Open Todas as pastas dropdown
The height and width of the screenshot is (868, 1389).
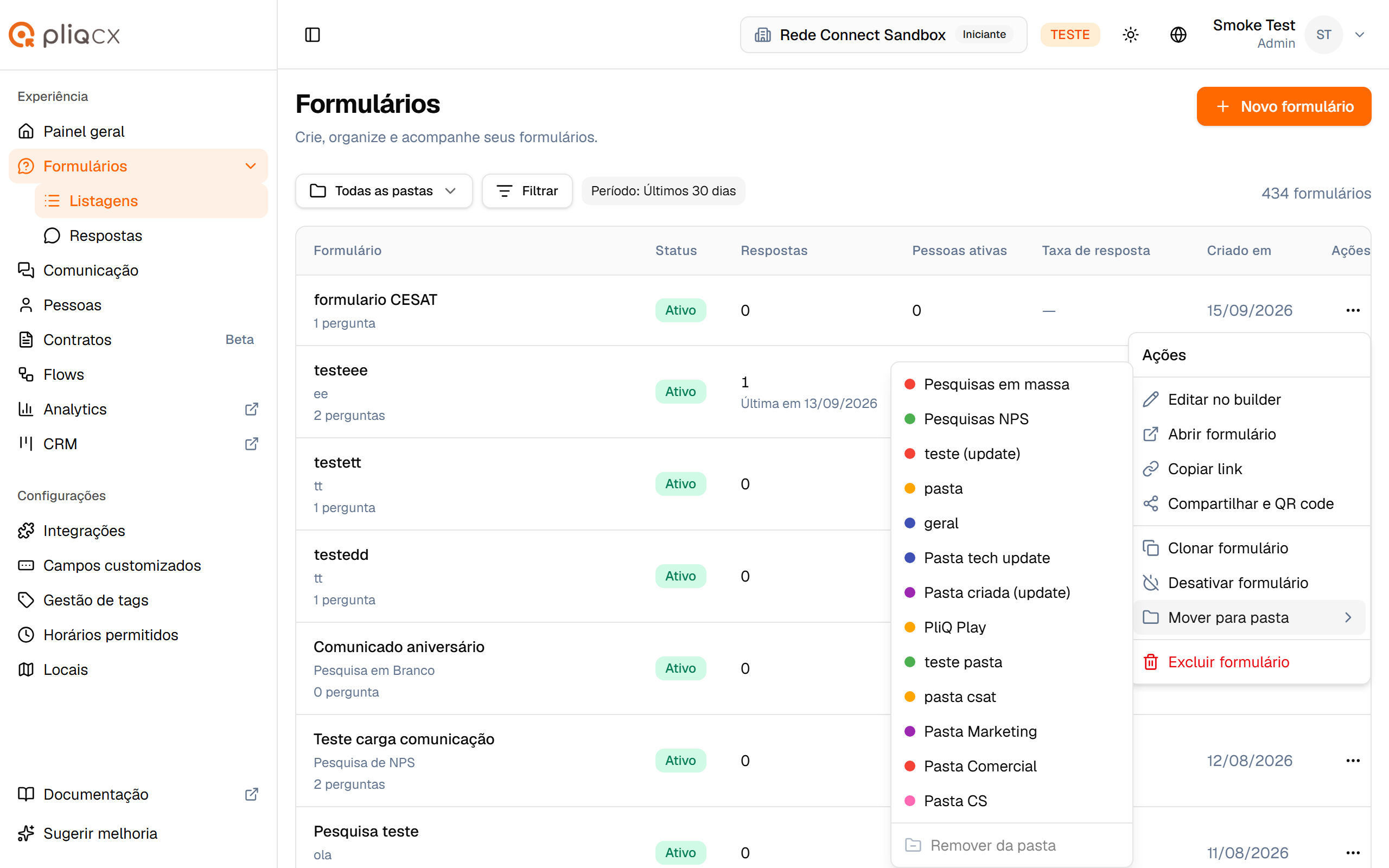tap(384, 190)
